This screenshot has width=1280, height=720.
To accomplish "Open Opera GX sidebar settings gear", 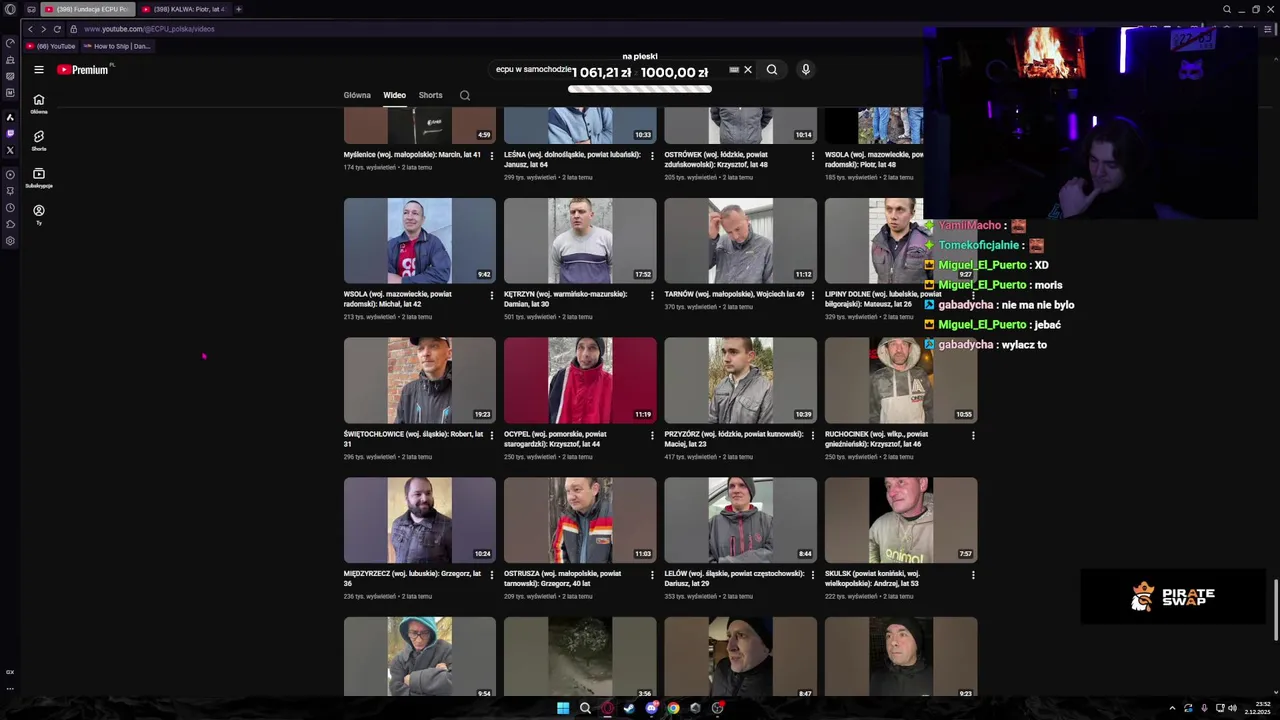I will click(x=10, y=241).
